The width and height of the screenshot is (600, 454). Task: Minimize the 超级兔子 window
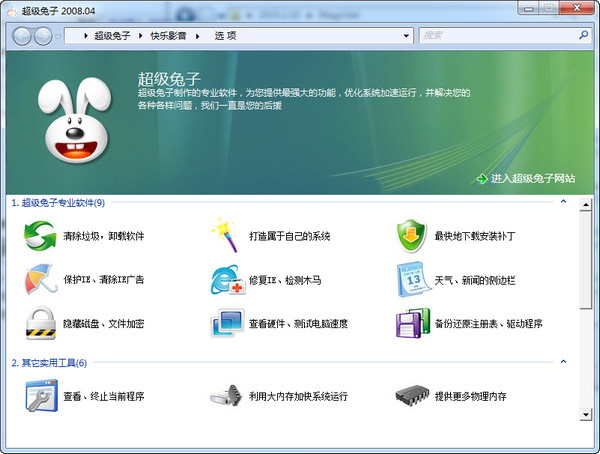pyautogui.click(x=529, y=8)
